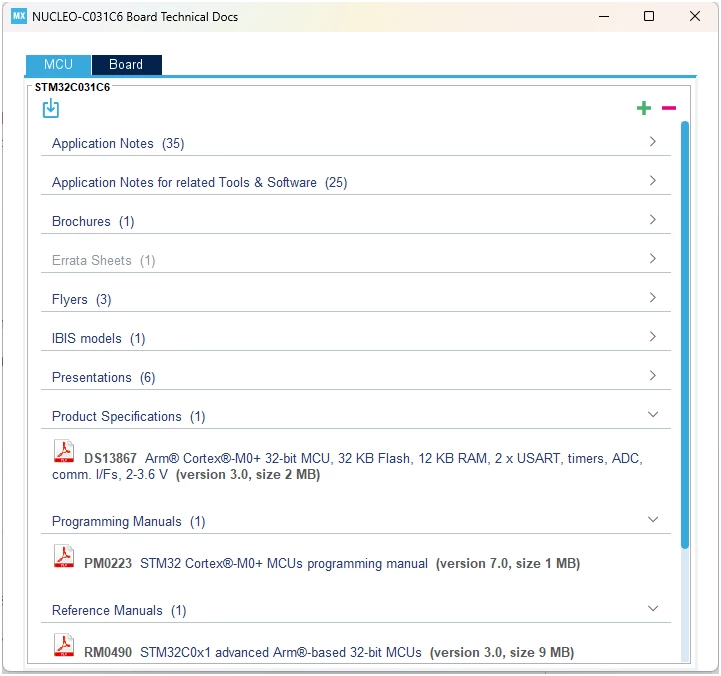Click the pink minus collapse-all icon
The image size is (721, 676).
[x=669, y=108]
